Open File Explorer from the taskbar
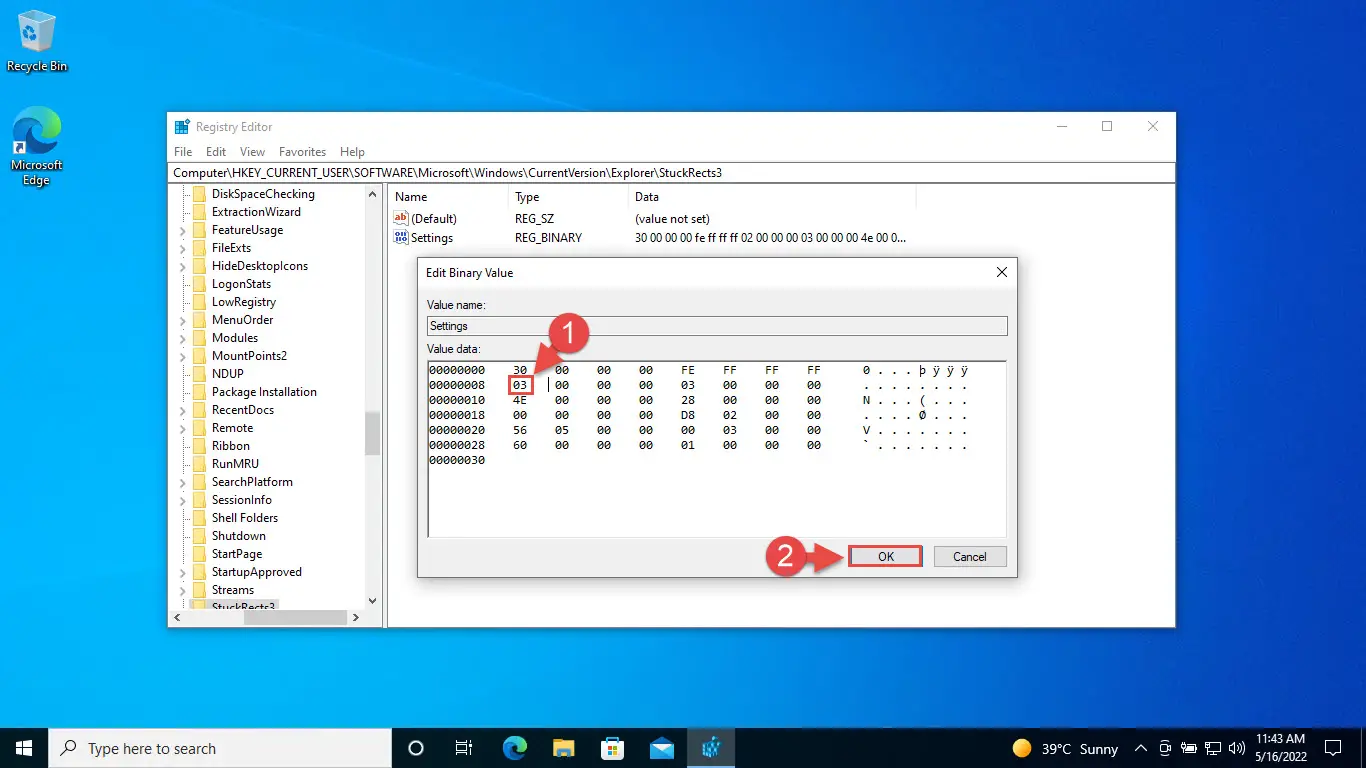Viewport: 1366px width, 768px height. pyautogui.click(x=564, y=748)
